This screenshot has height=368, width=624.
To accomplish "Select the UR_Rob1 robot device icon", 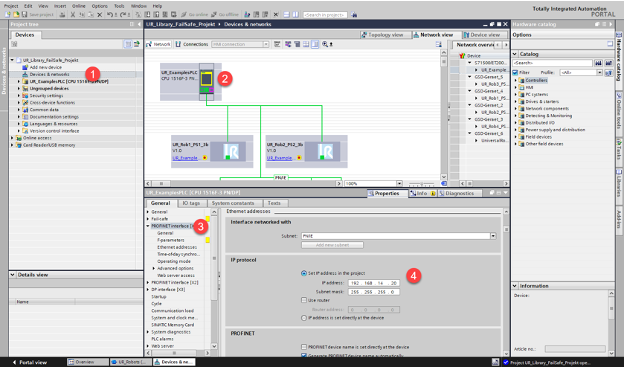I will [x=231, y=152].
